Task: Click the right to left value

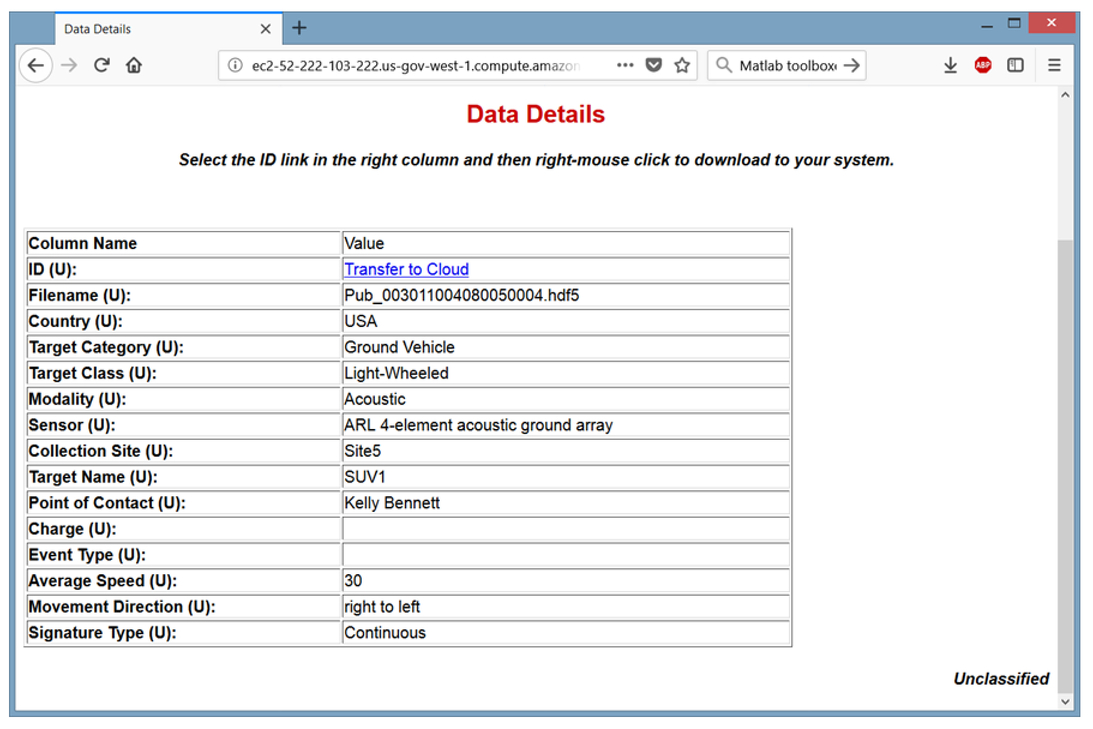Action: pyautogui.click(x=382, y=607)
